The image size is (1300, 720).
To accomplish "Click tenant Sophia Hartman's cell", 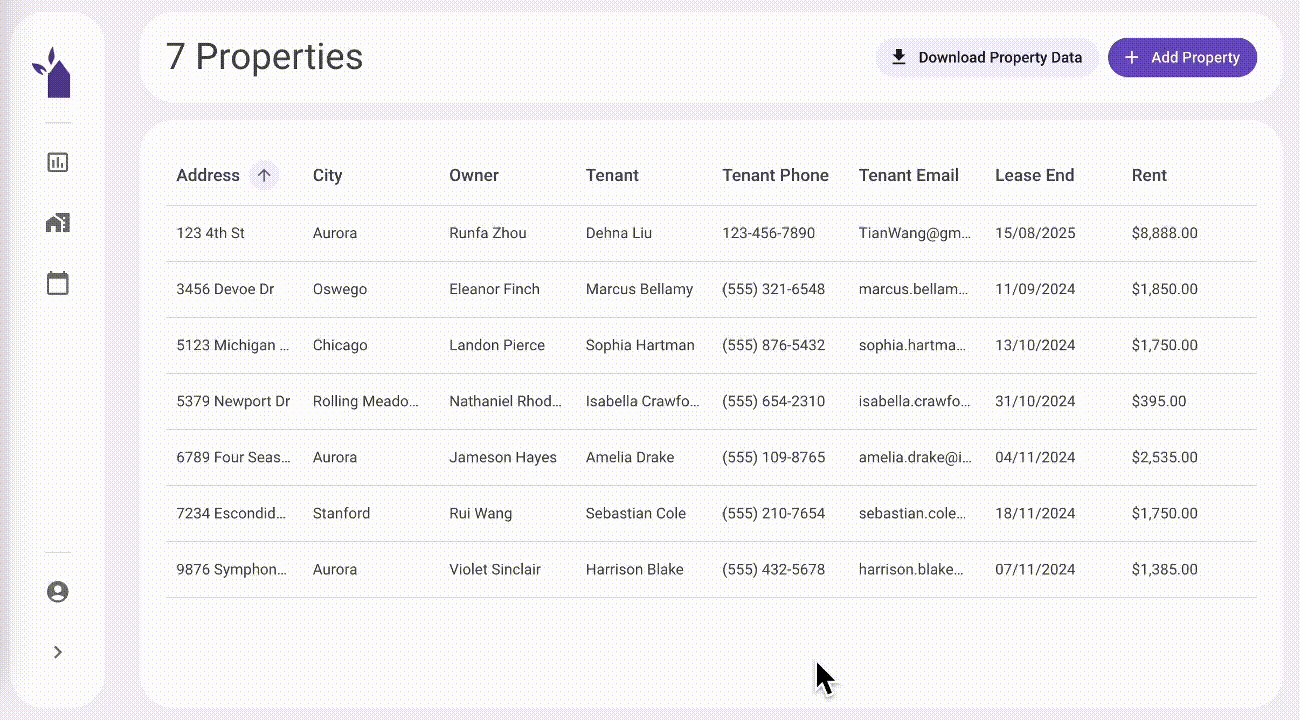I will (x=640, y=345).
